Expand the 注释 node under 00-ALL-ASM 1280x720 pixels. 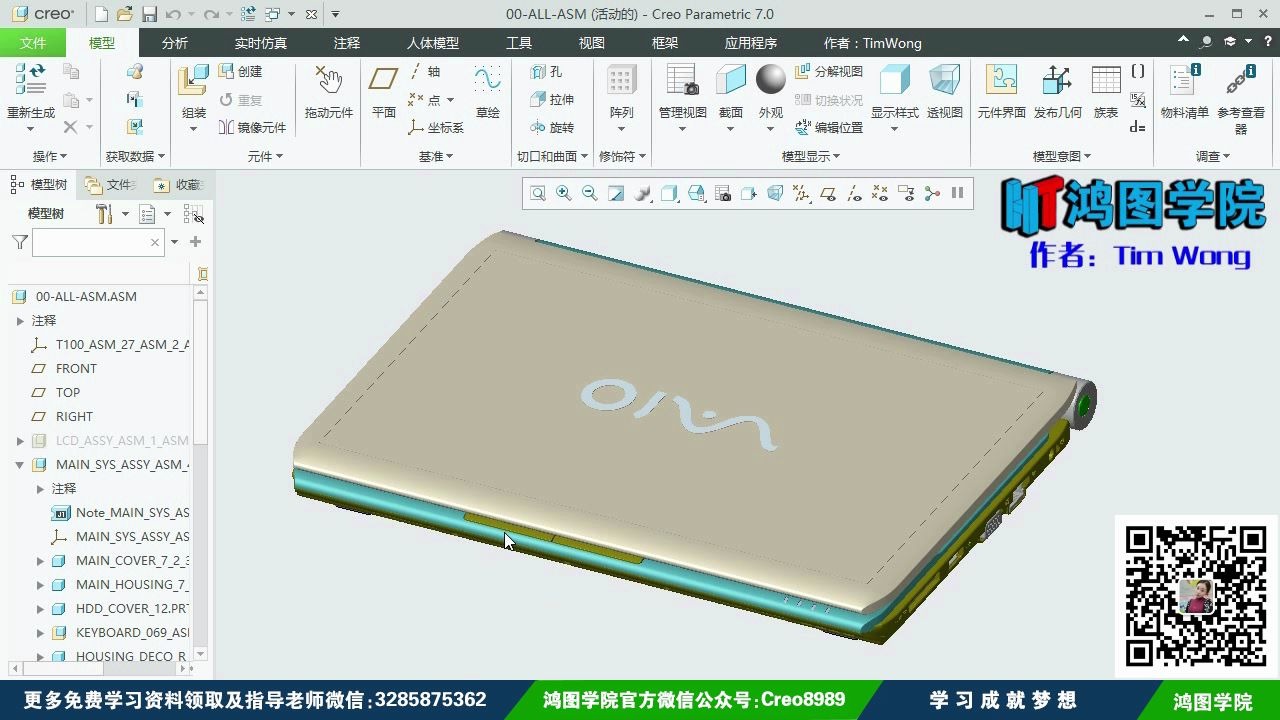tap(20, 321)
